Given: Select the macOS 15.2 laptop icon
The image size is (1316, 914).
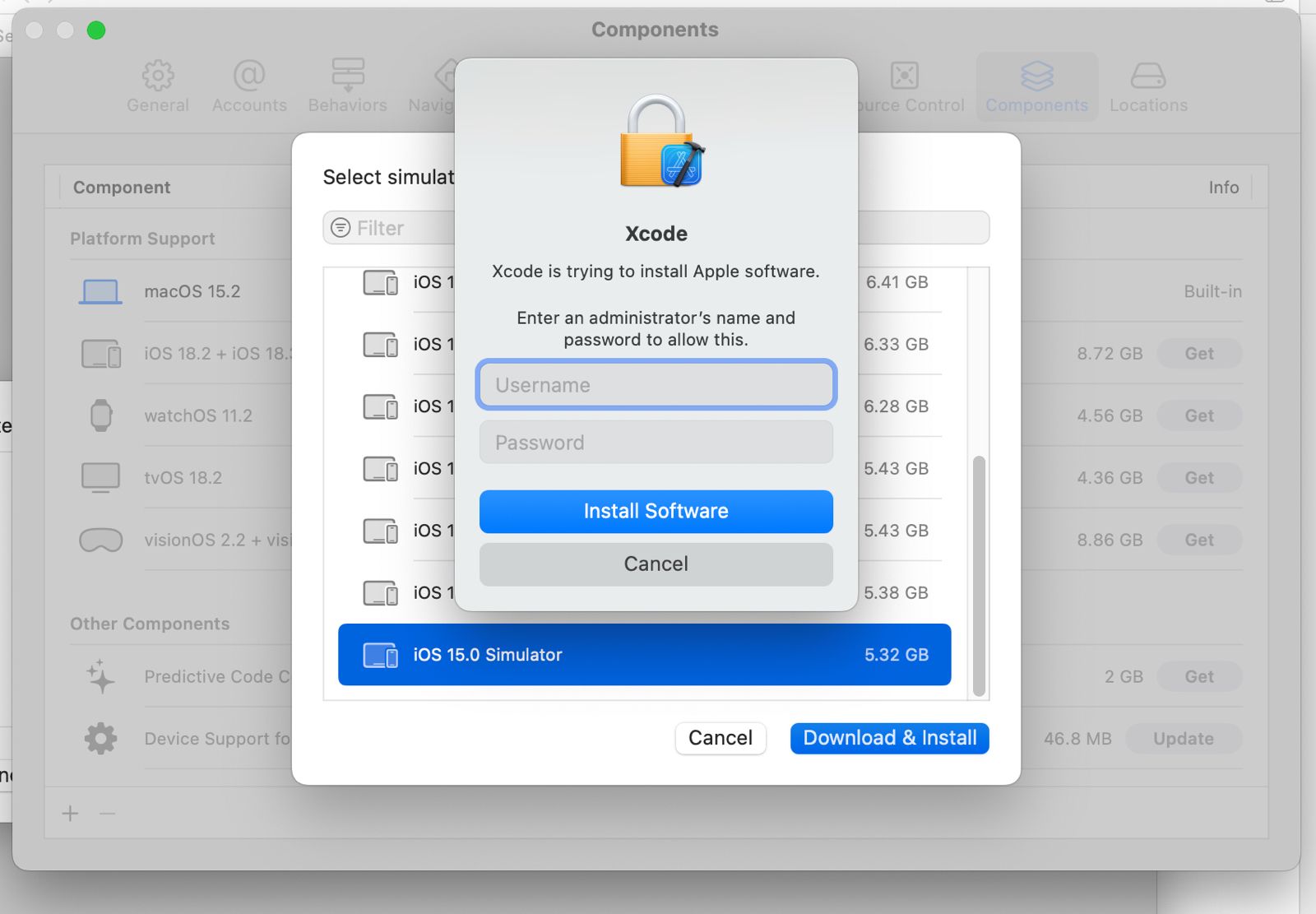Looking at the screenshot, I should [100, 292].
